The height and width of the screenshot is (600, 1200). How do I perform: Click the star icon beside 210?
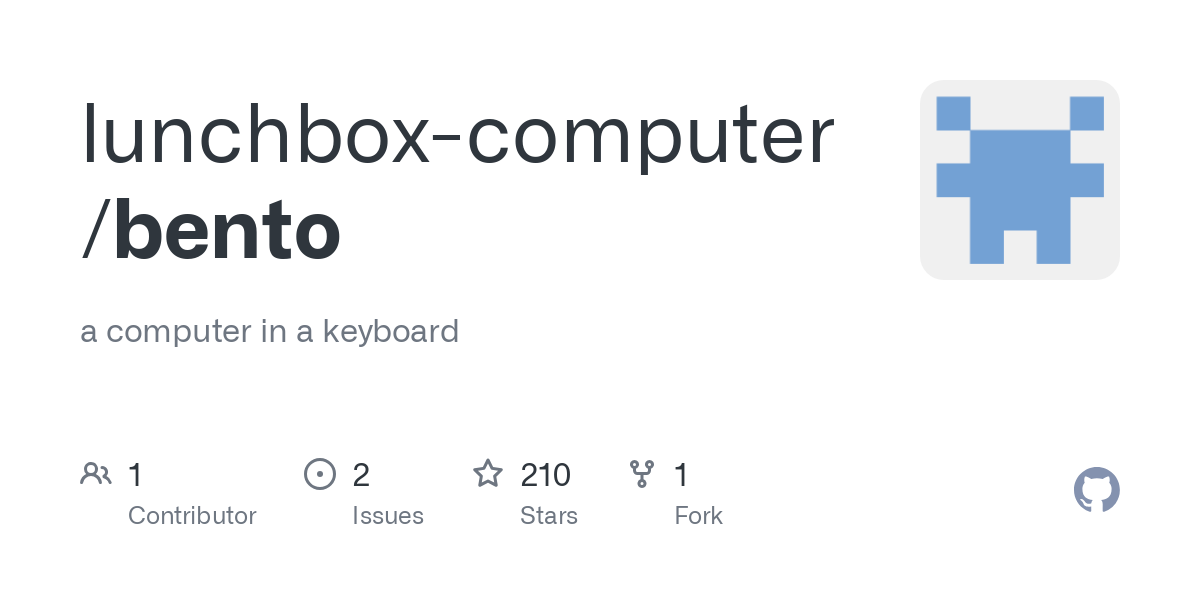pyautogui.click(x=487, y=474)
